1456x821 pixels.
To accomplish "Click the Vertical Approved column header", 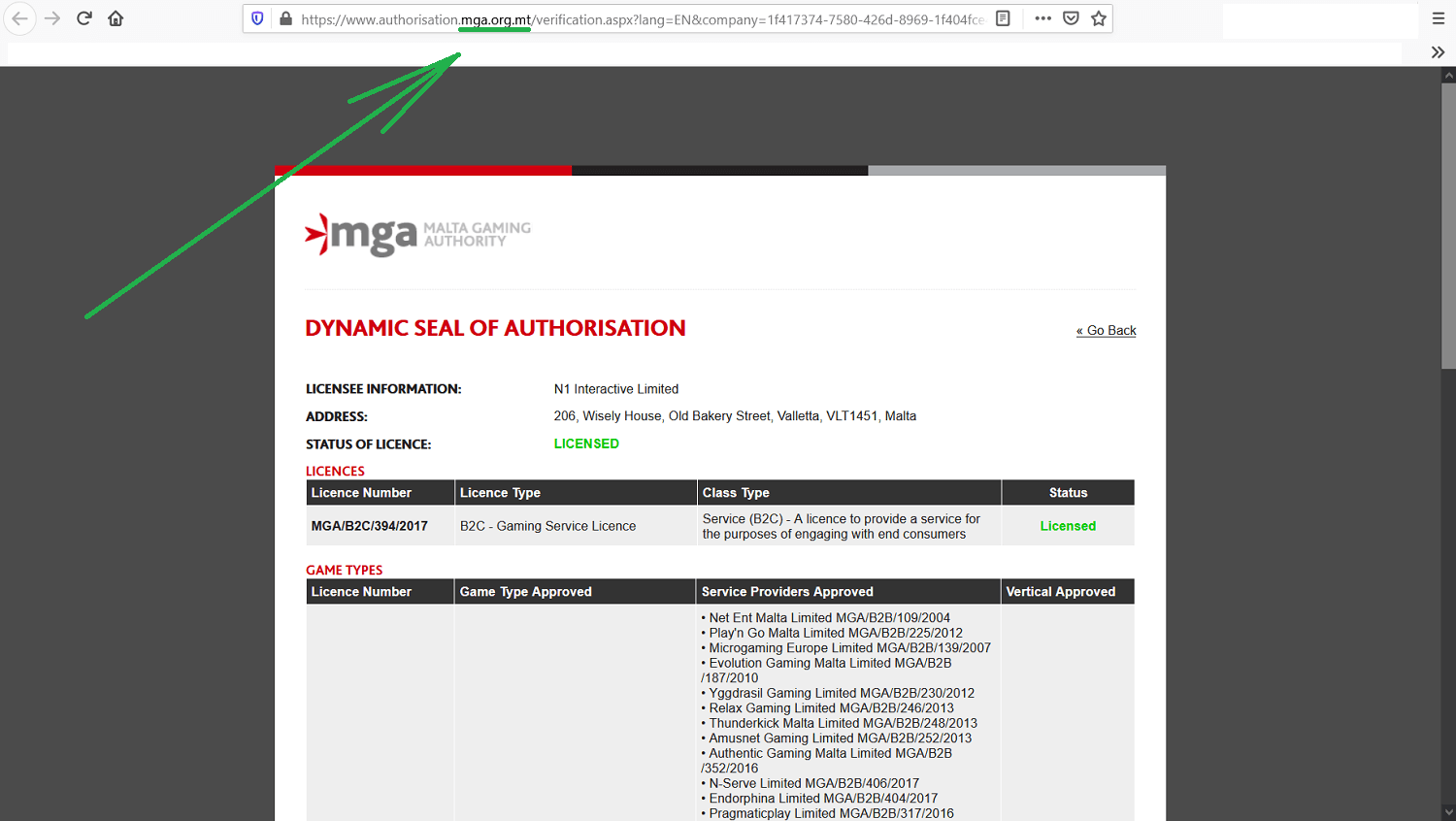I will click(1068, 592).
